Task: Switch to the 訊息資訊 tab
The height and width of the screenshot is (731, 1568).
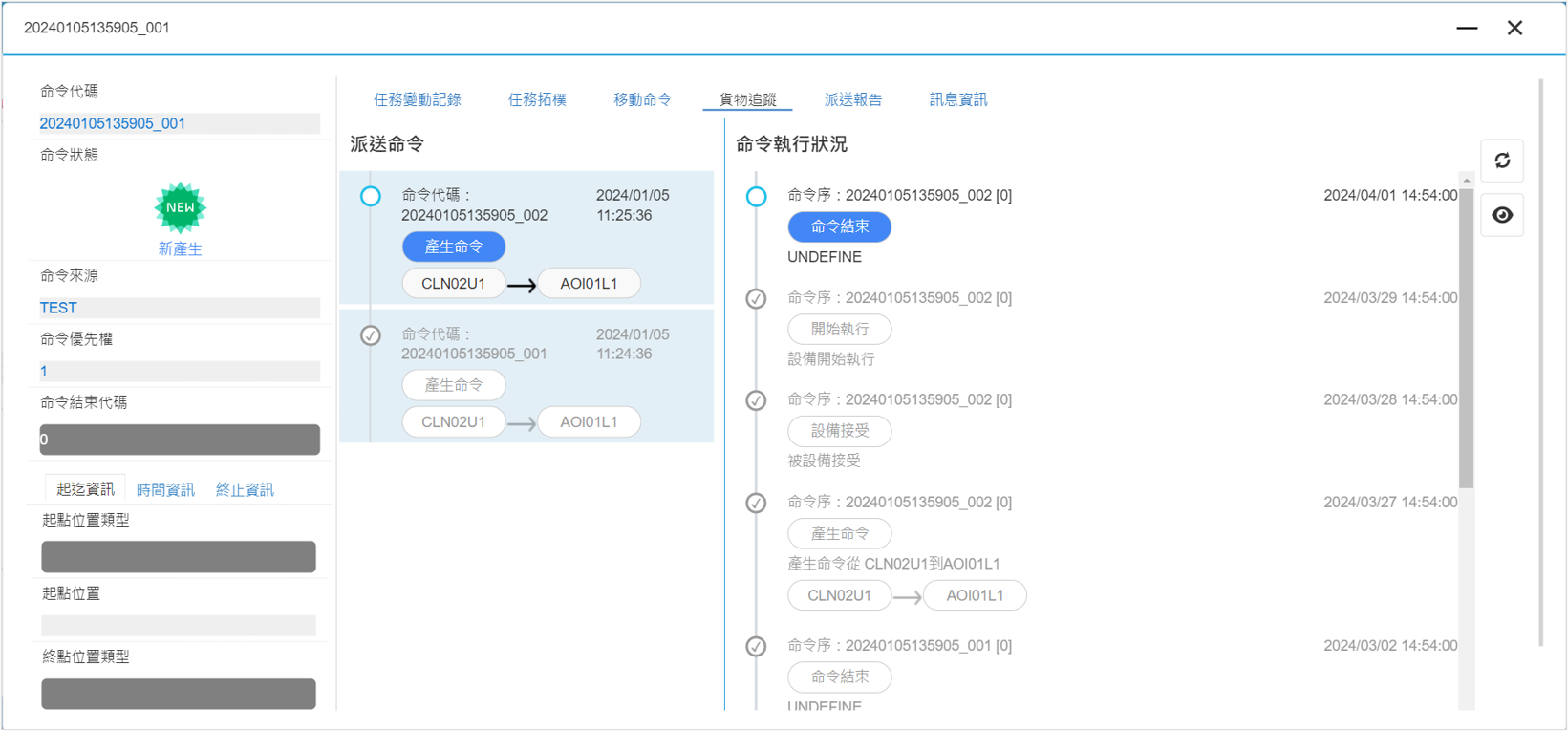Action: tap(957, 99)
